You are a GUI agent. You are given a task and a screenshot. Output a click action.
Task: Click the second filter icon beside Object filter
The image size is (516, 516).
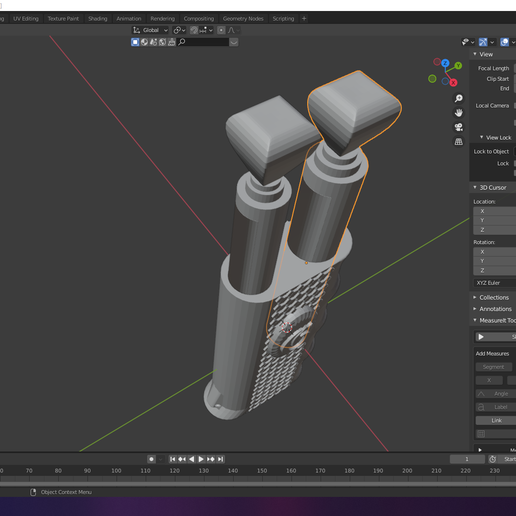(x=144, y=42)
